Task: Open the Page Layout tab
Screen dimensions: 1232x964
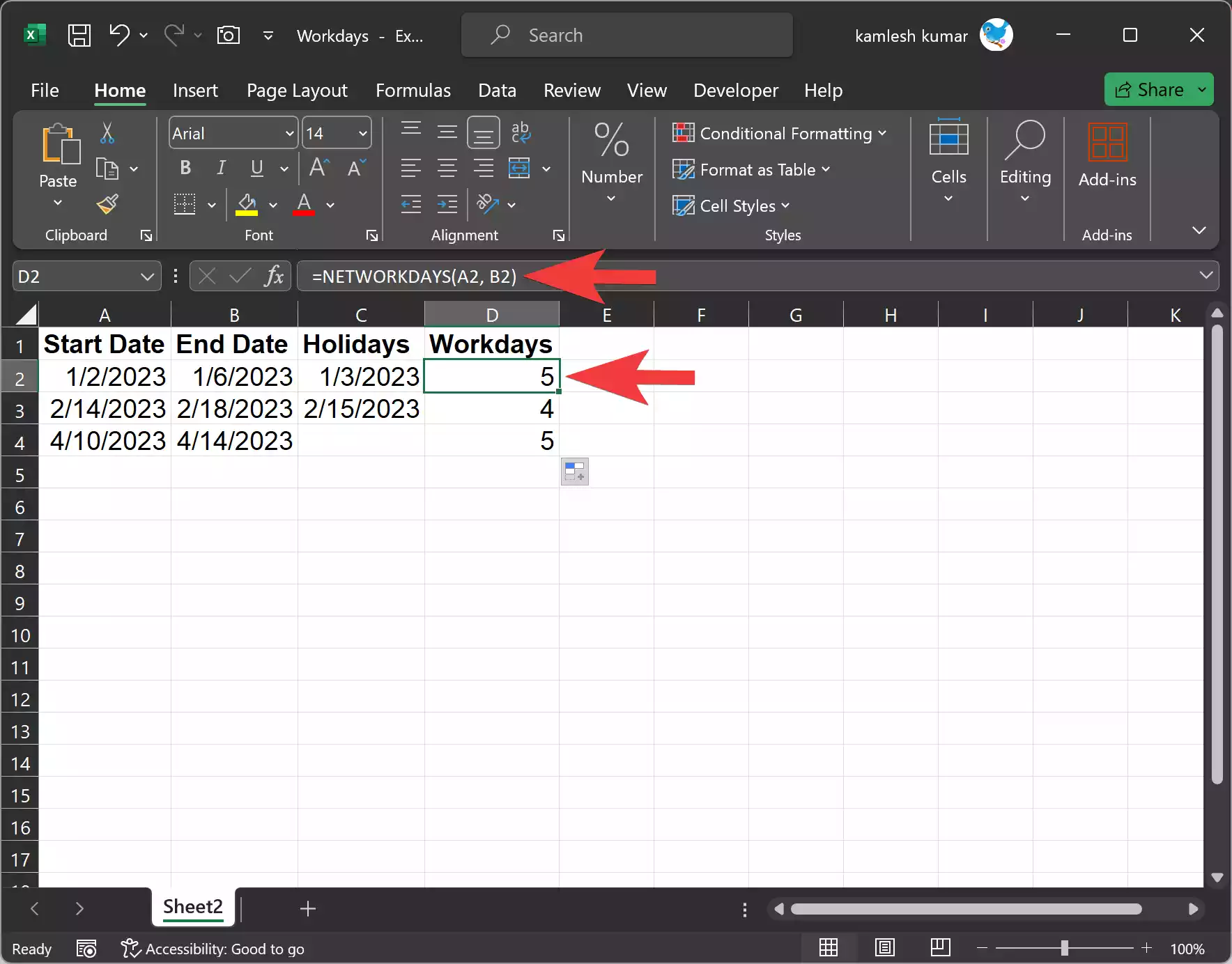Action: click(297, 91)
